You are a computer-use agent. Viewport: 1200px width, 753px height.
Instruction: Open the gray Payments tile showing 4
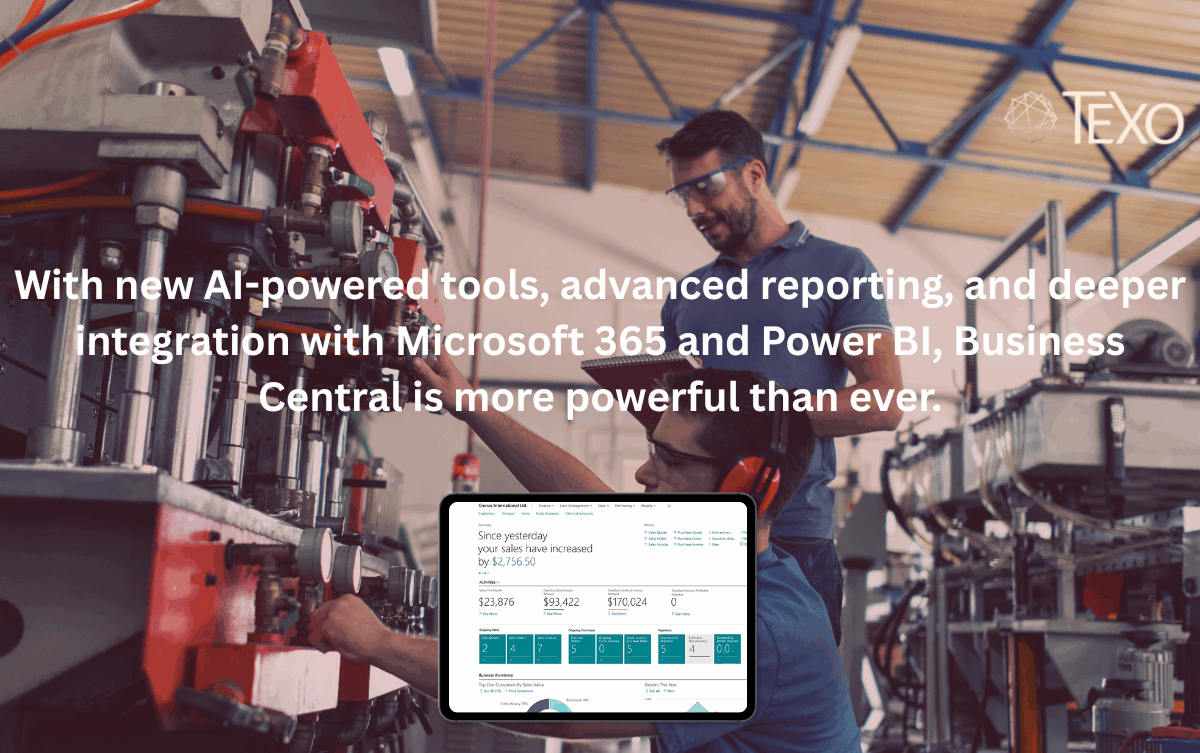[x=700, y=648]
